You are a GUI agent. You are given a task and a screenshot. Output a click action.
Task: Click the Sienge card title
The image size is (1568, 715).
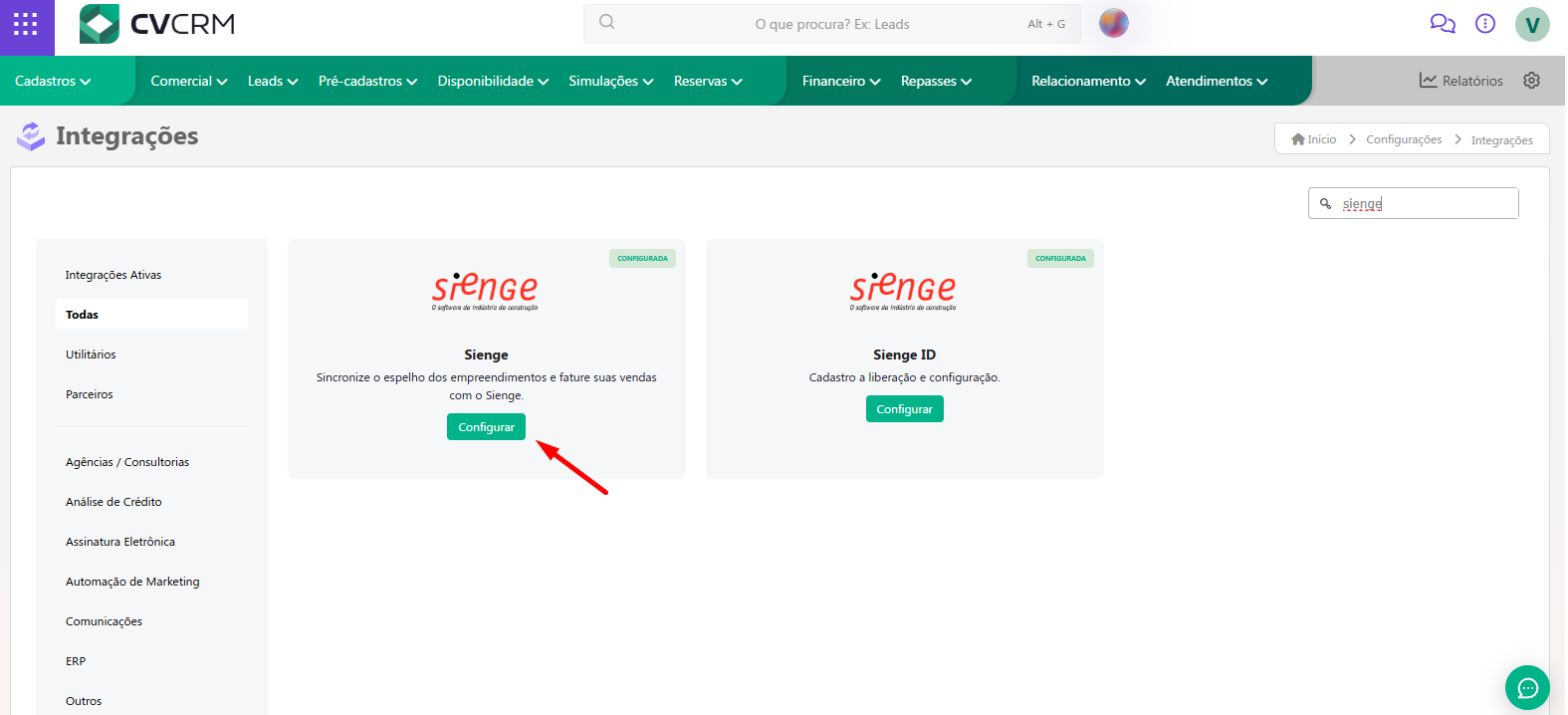tap(486, 355)
